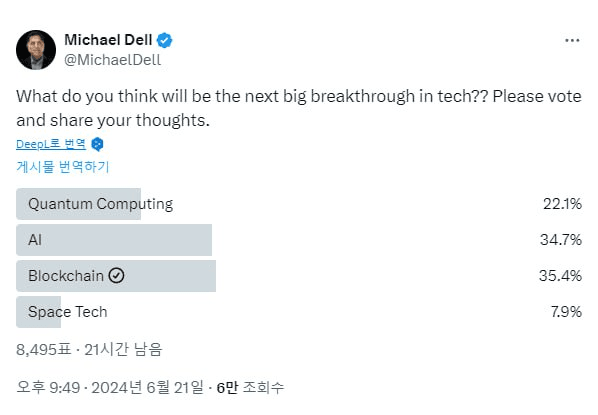Screen dimensions: 598x415
Task: Open the three-dot more options menu
Action: (572, 40)
